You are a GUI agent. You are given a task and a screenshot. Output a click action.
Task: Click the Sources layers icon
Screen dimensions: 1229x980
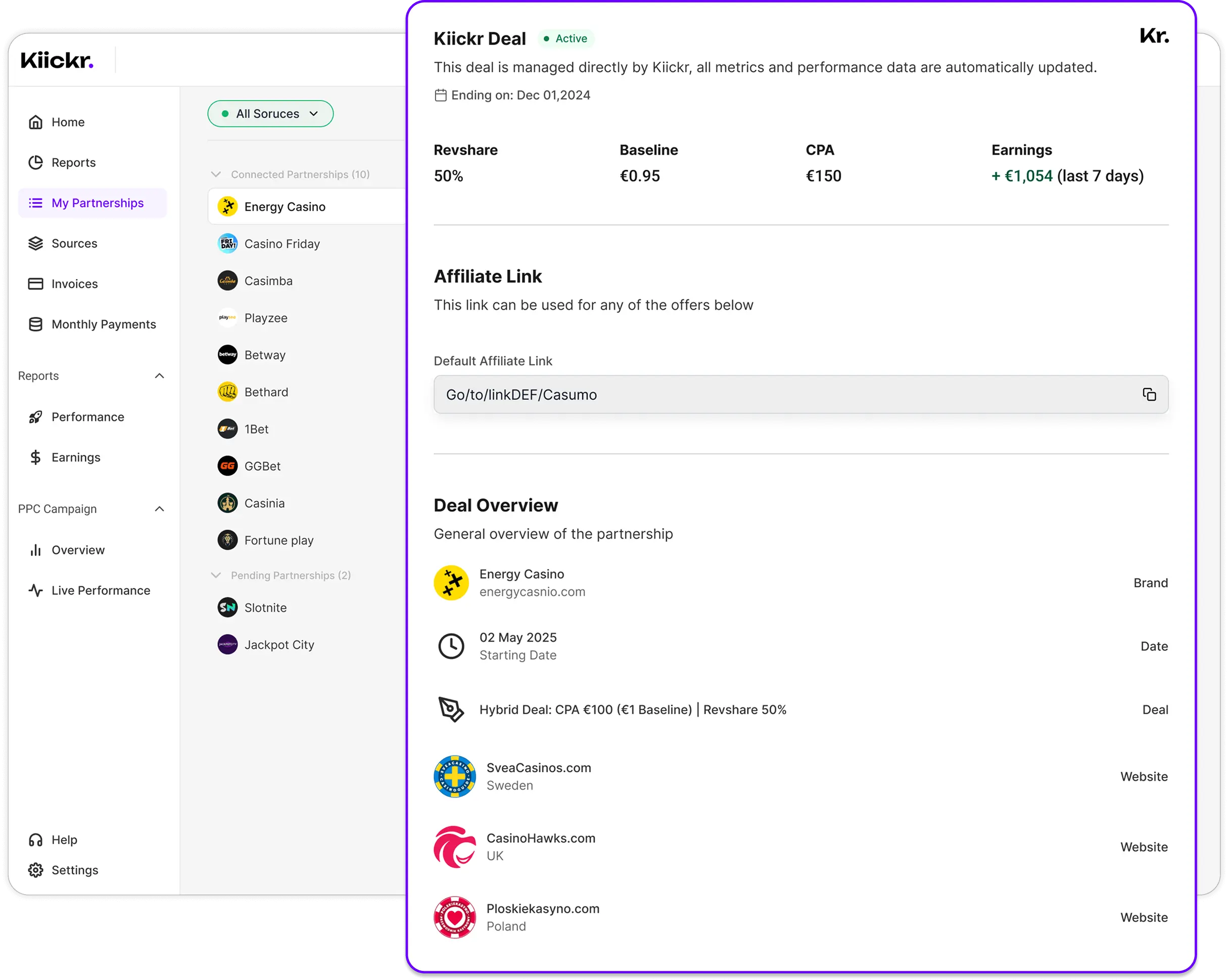[35, 243]
